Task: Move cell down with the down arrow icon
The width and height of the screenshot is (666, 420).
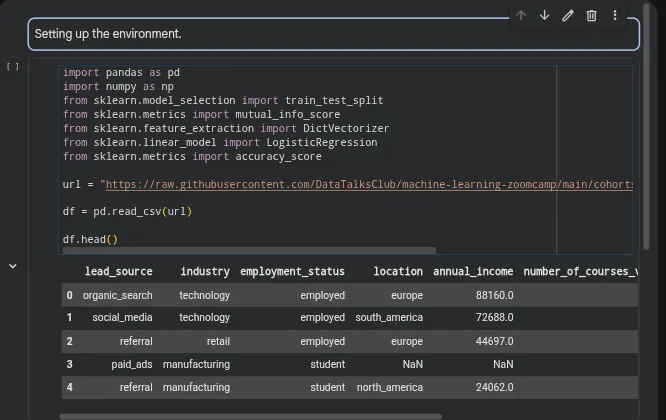Action: (545, 16)
